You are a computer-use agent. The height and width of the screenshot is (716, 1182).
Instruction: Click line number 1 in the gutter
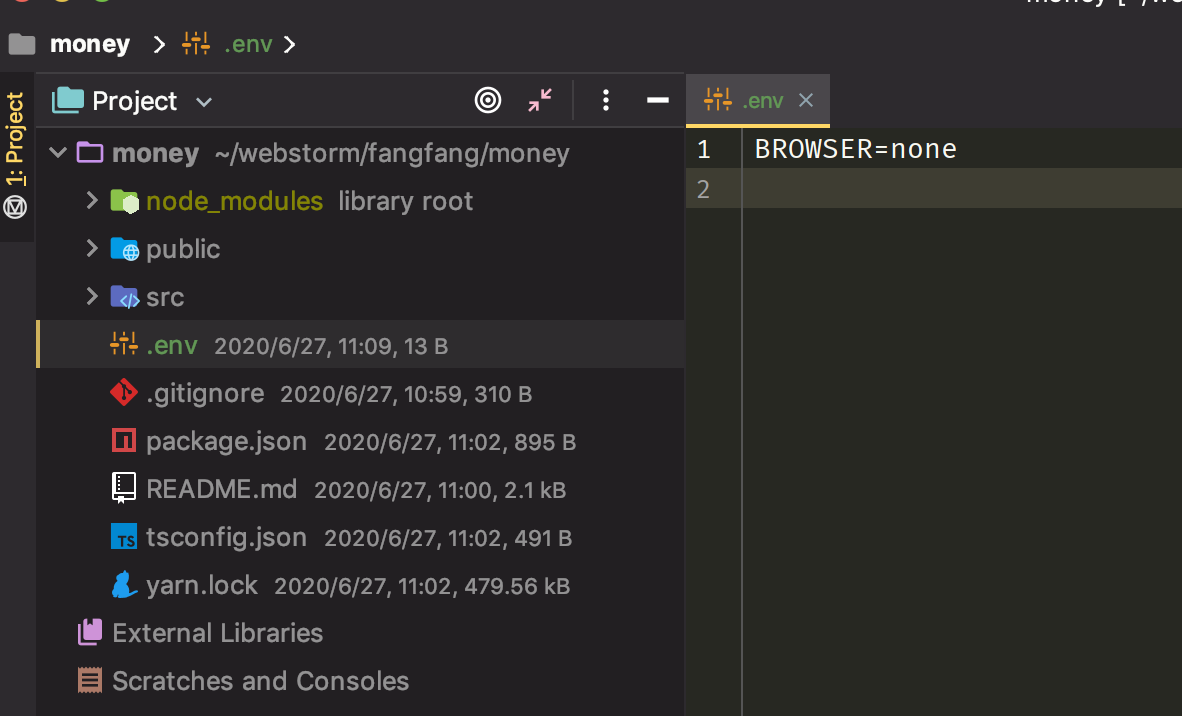tap(703, 149)
